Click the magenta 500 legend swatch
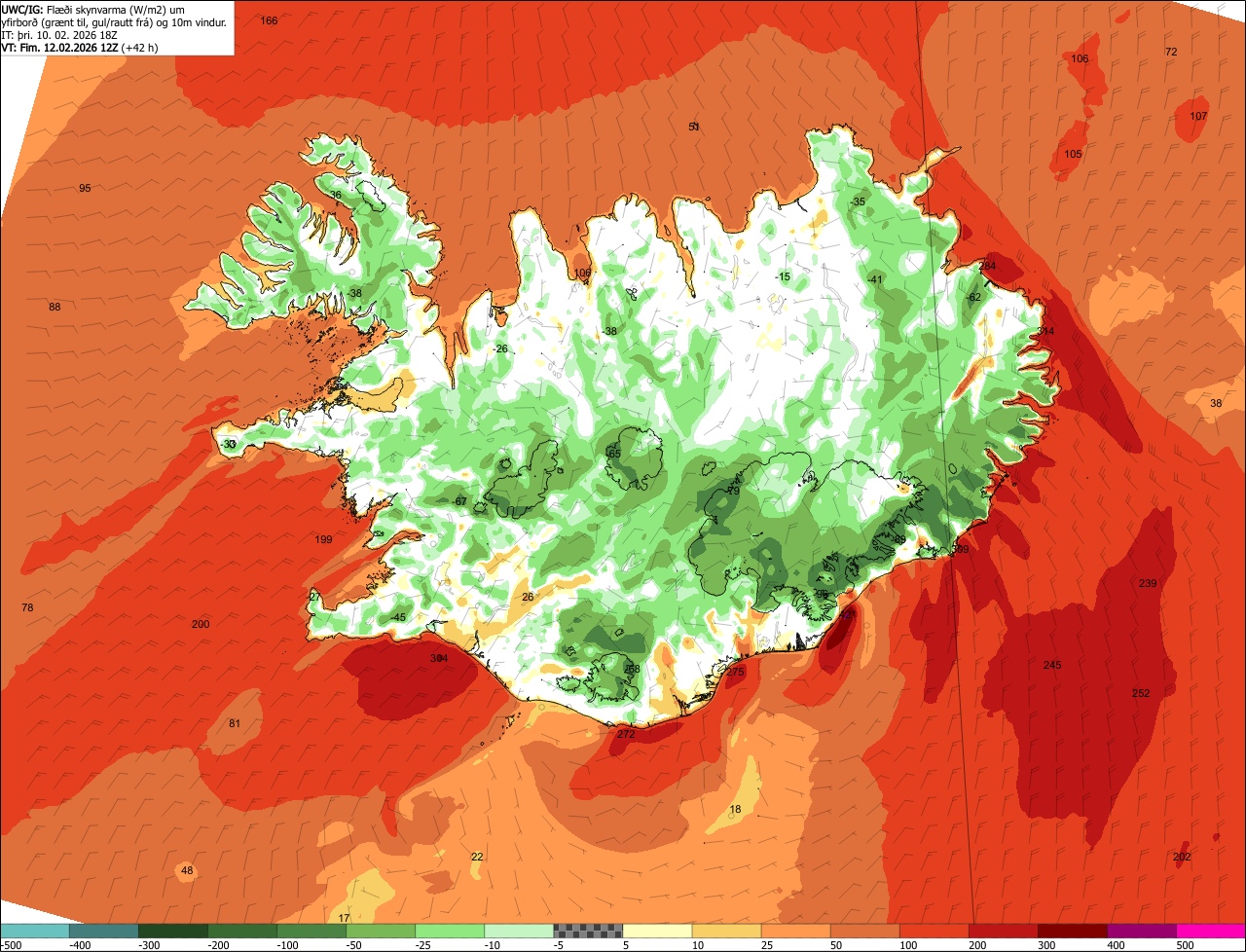Image resolution: width=1246 pixels, height=952 pixels. (1211, 931)
